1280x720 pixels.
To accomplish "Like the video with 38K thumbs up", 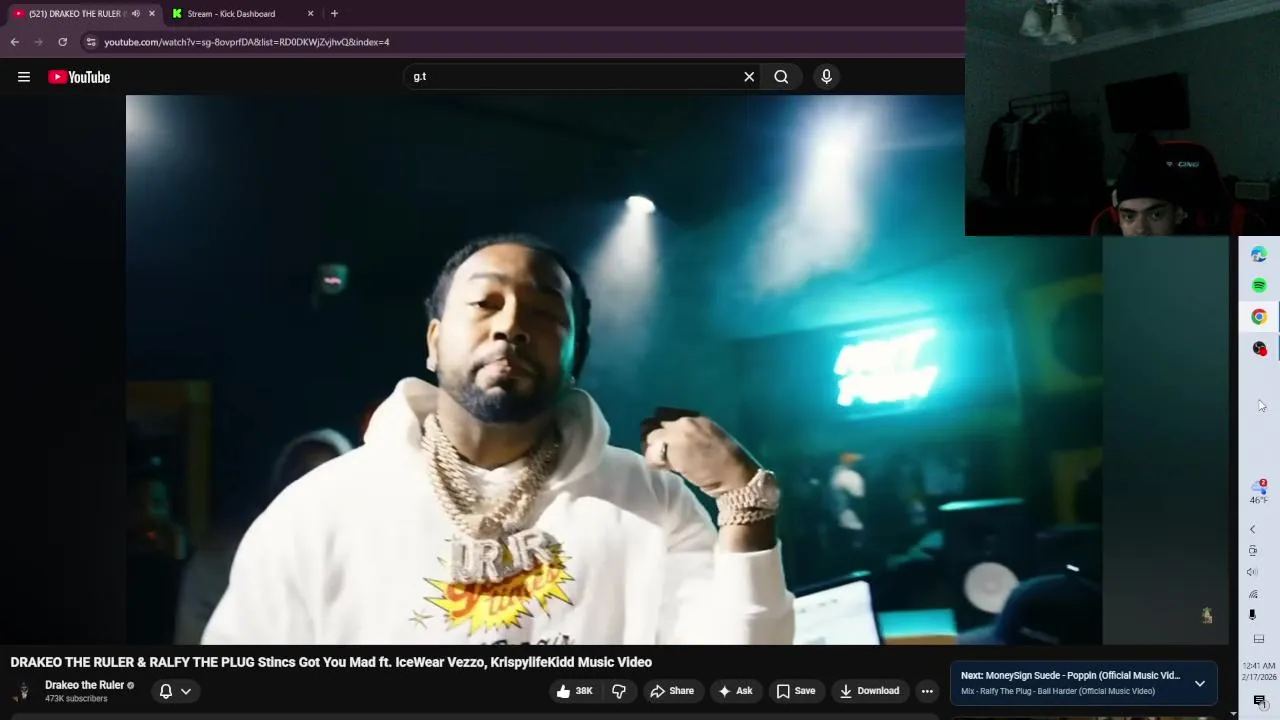I will (x=574, y=691).
